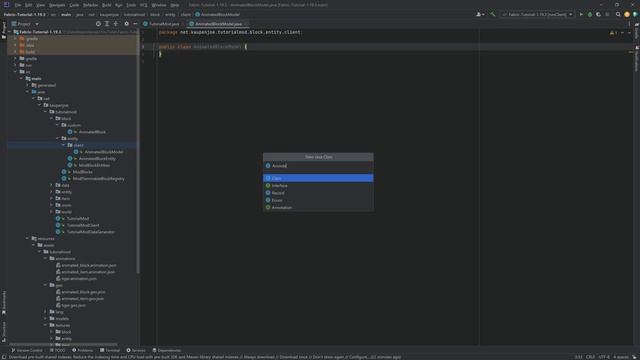Collapse the resources folder node
The width and height of the screenshot is (640, 360).
pyautogui.click(x=28, y=238)
